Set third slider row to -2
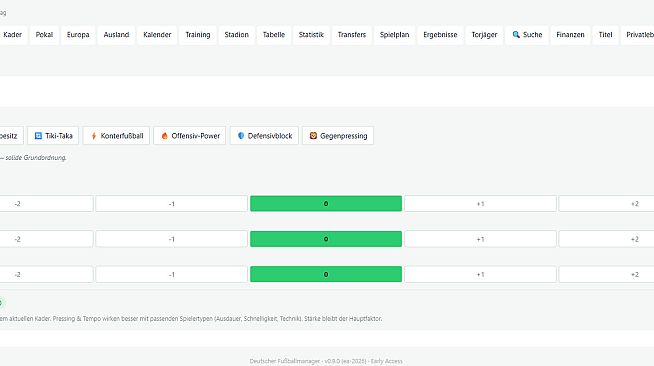The image size is (654, 366). point(46,275)
